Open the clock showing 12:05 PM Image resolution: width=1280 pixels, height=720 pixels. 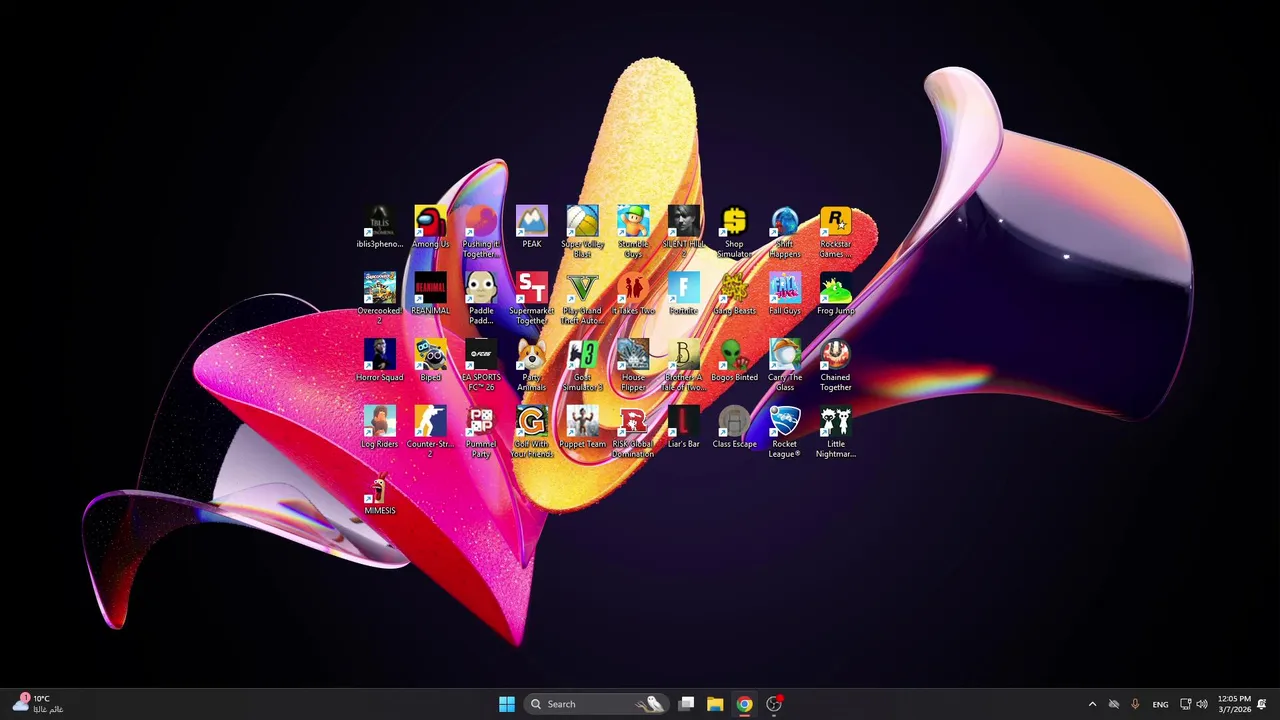click(x=1234, y=704)
